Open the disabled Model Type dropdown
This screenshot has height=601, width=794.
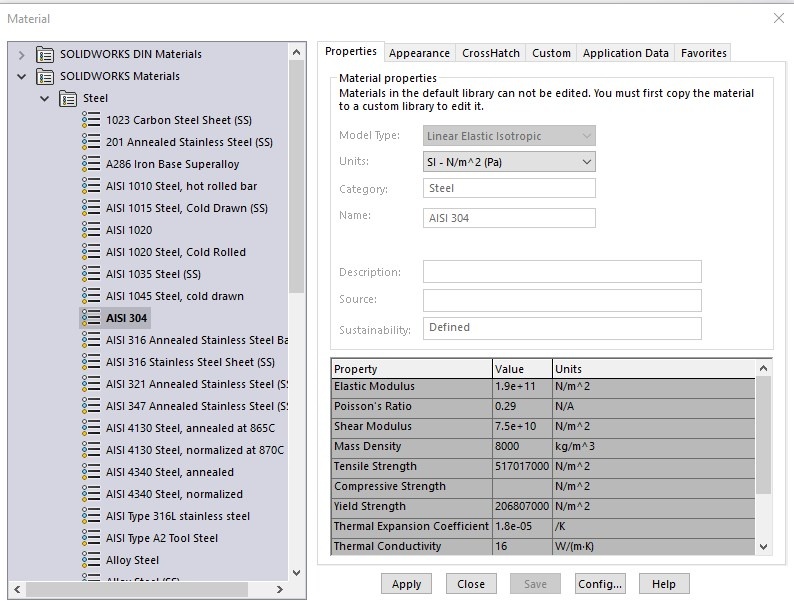[509, 136]
